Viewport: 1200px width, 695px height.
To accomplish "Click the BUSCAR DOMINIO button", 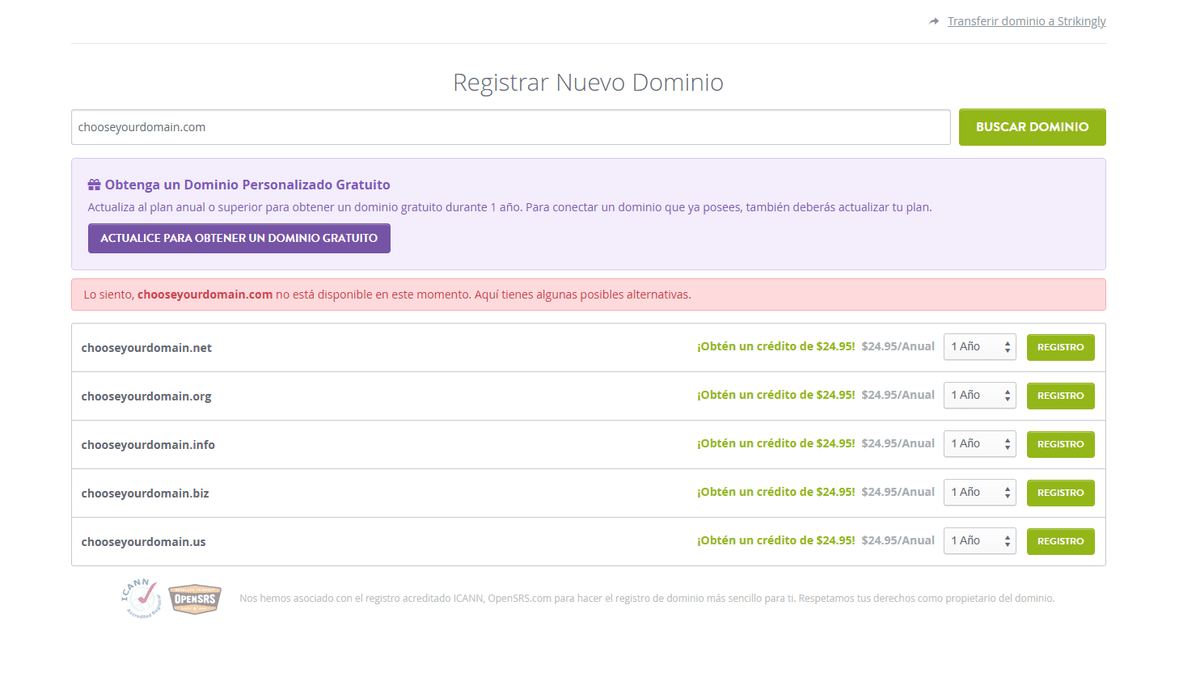I will click(x=1032, y=127).
